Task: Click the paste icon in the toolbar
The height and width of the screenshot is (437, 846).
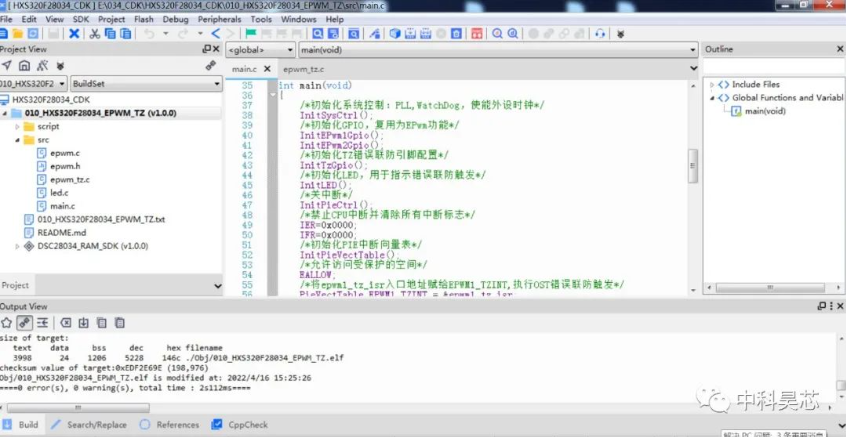Action: point(126,34)
